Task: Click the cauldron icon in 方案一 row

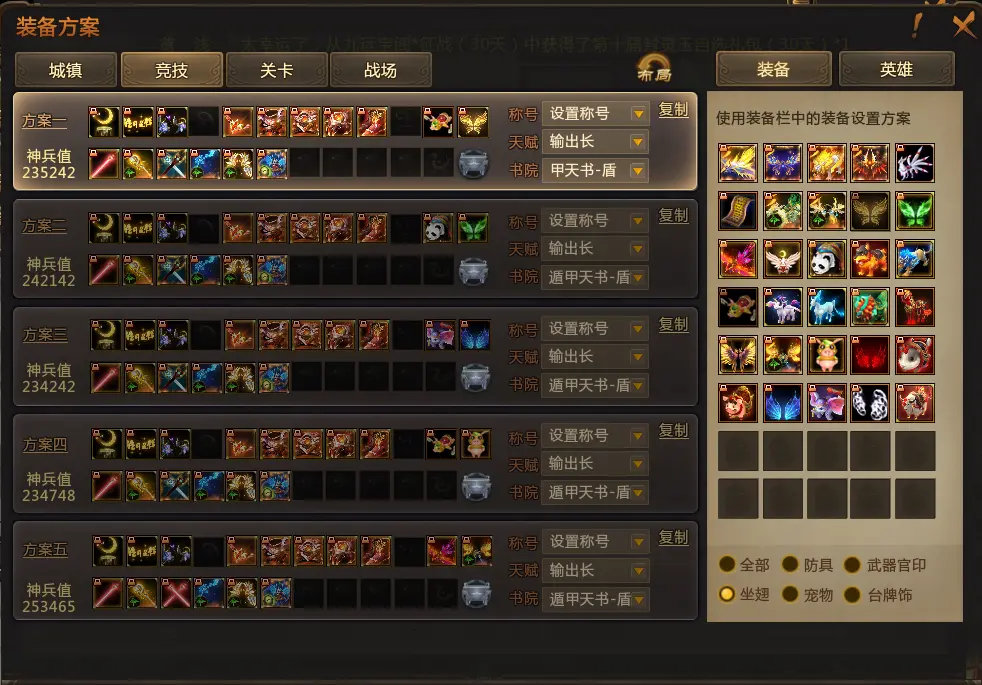Action: pos(473,165)
